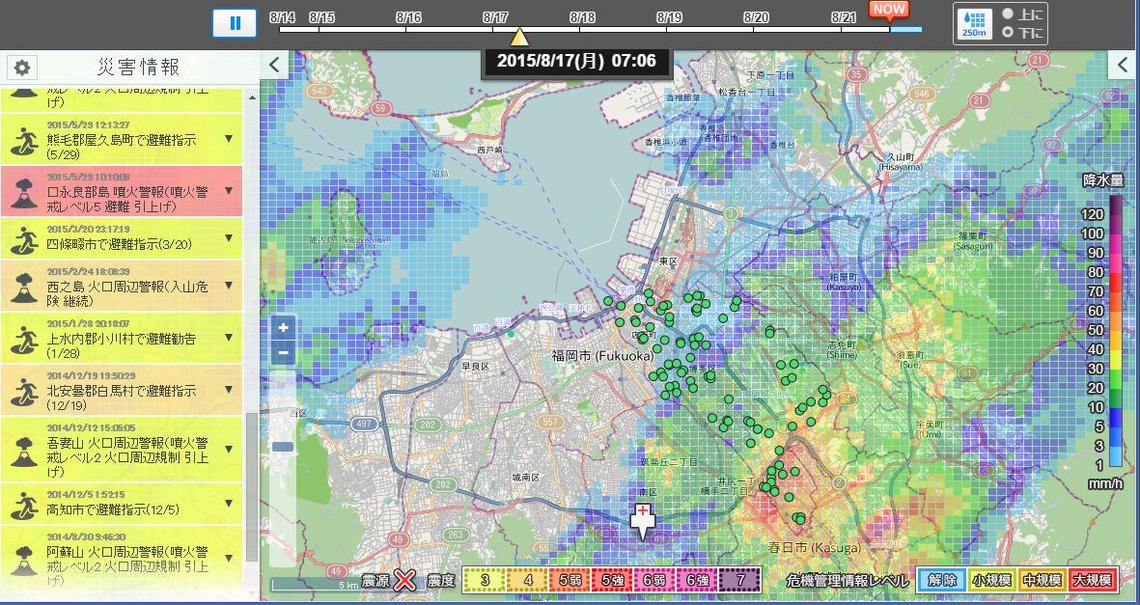This screenshot has width=1140, height=605.
Task: Select the 下に radio option
Action: (x=1008, y=32)
